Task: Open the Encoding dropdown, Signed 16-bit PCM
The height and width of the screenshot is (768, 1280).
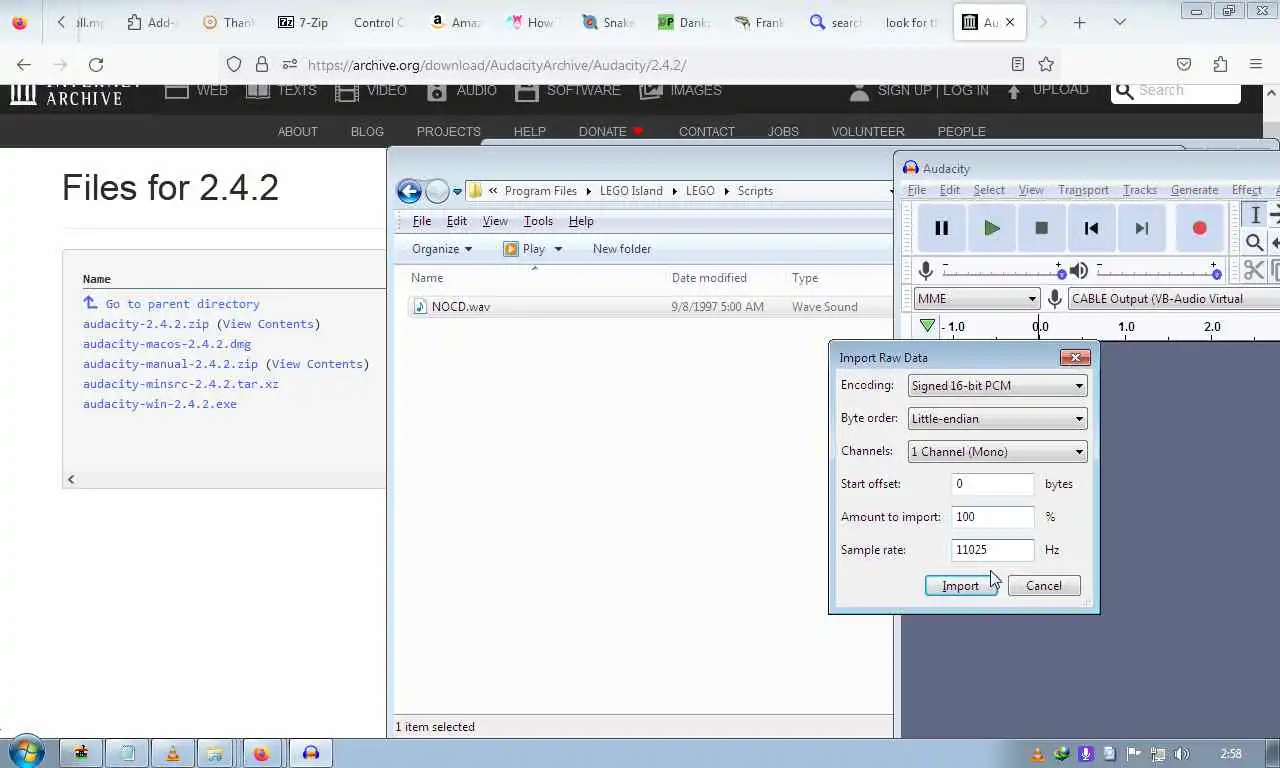Action: click(x=997, y=385)
